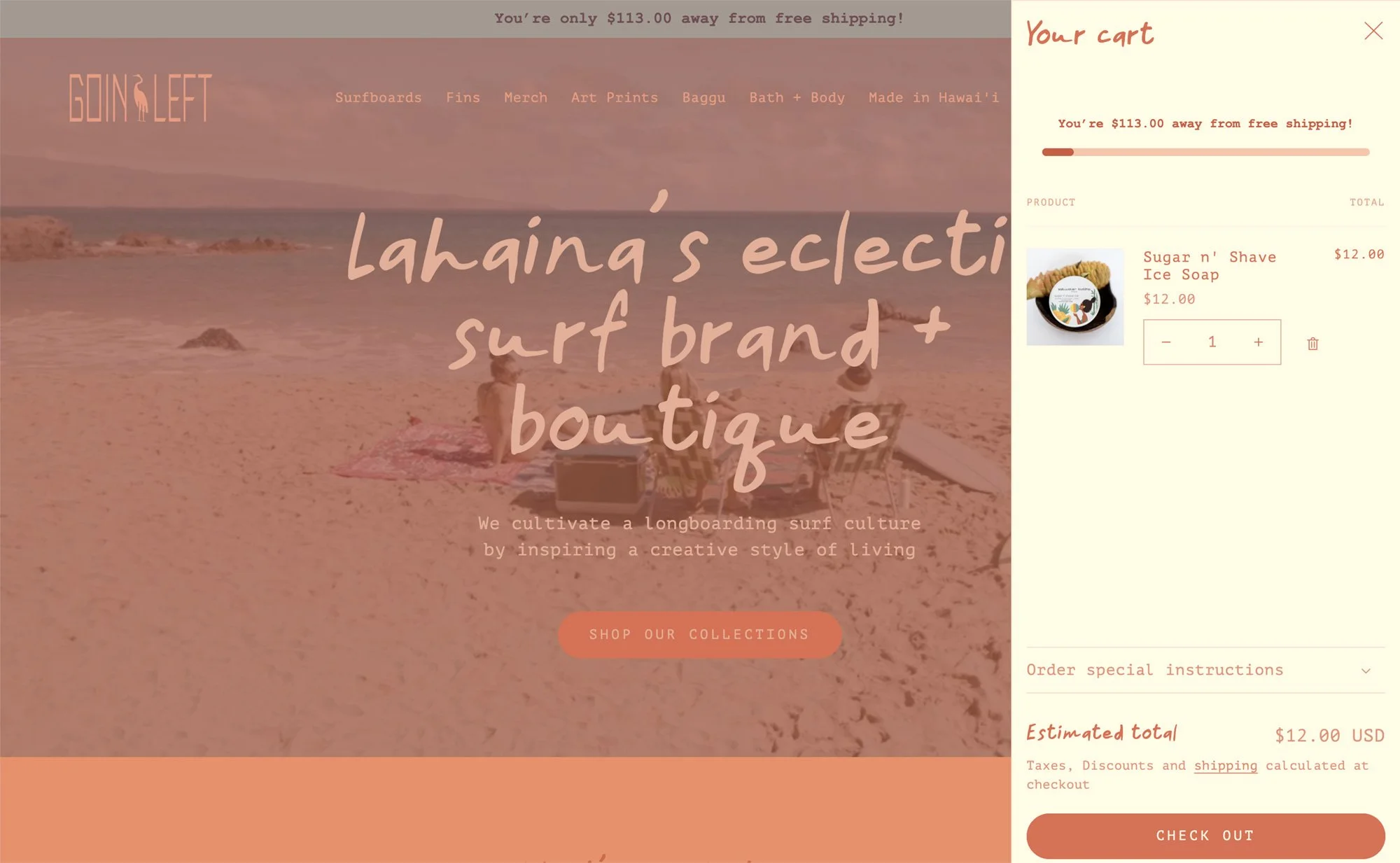Click the Goin Left heron logo

pyautogui.click(x=141, y=97)
